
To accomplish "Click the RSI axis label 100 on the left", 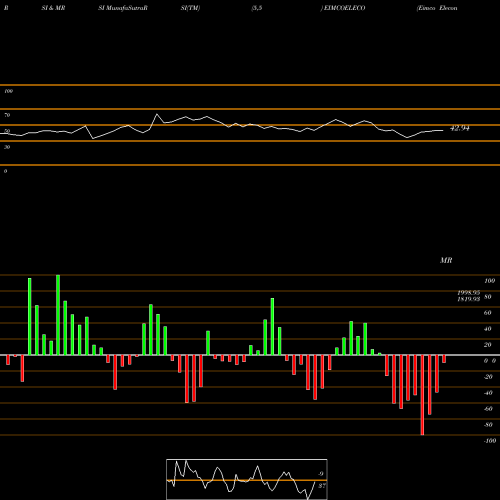I will coord(8,91).
